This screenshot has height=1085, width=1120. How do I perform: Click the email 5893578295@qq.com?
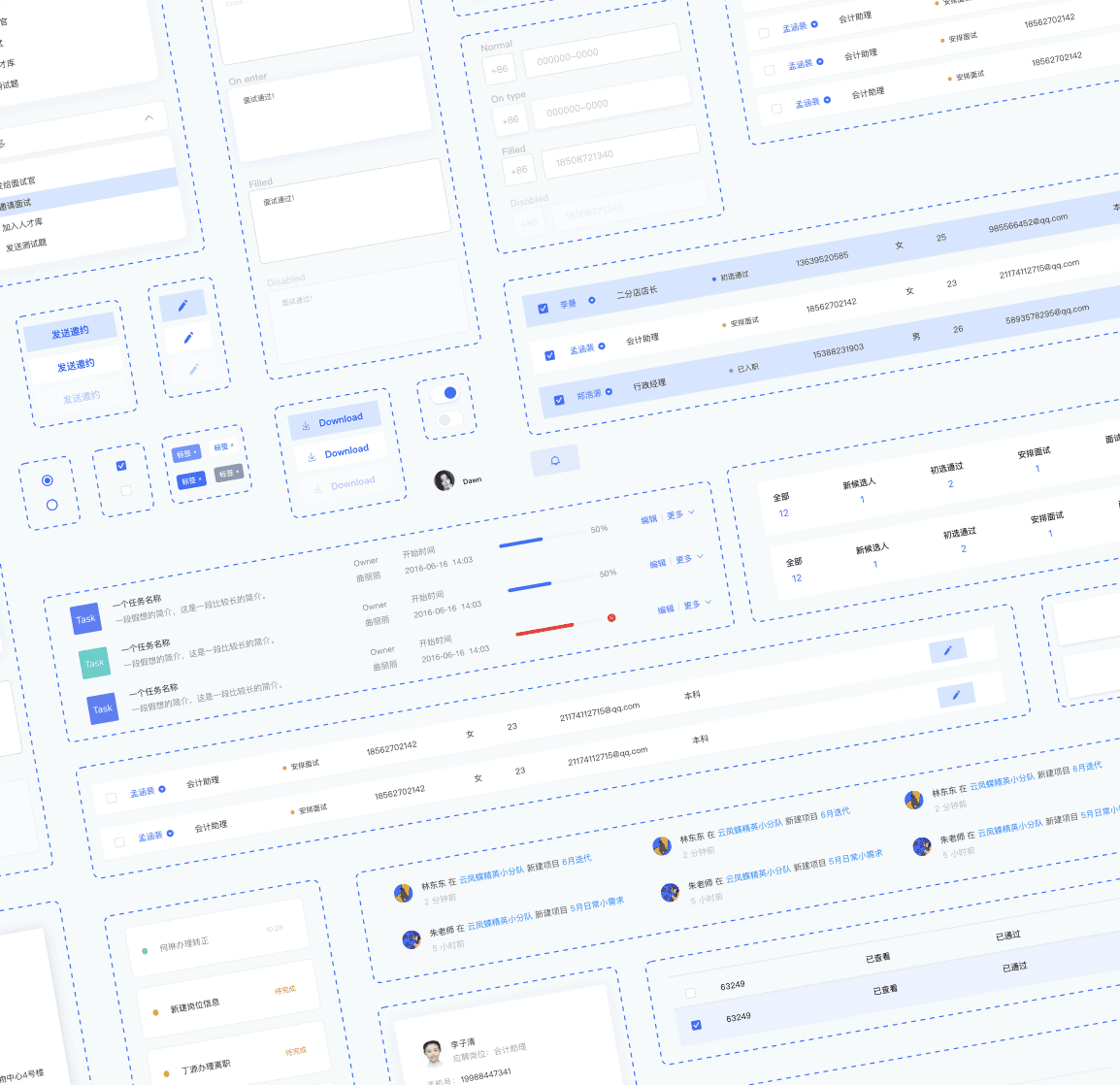1047,314
